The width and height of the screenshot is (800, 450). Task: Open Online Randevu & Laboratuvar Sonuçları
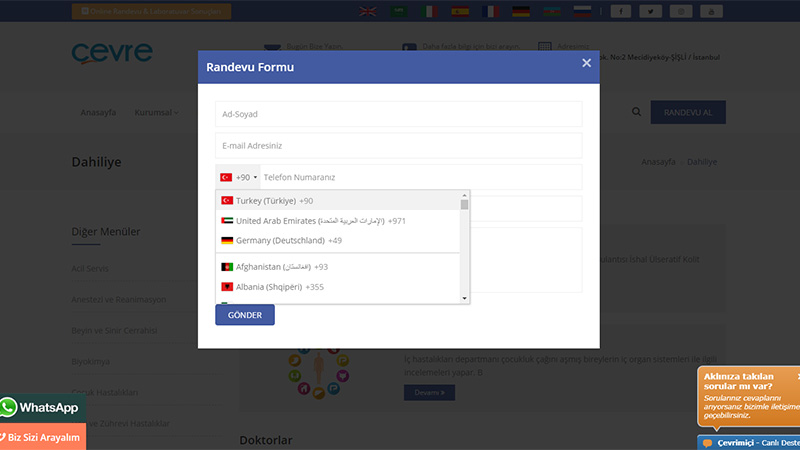coord(152,11)
